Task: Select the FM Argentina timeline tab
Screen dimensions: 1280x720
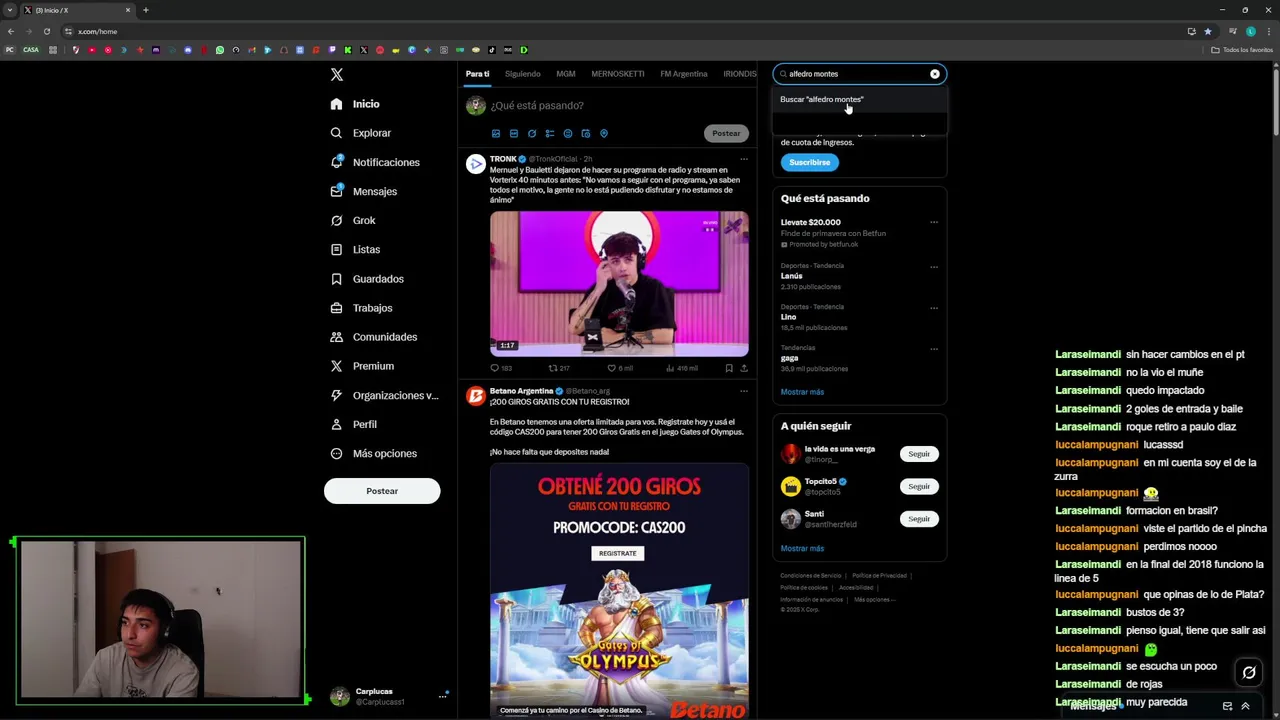Action: coord(684,74)
